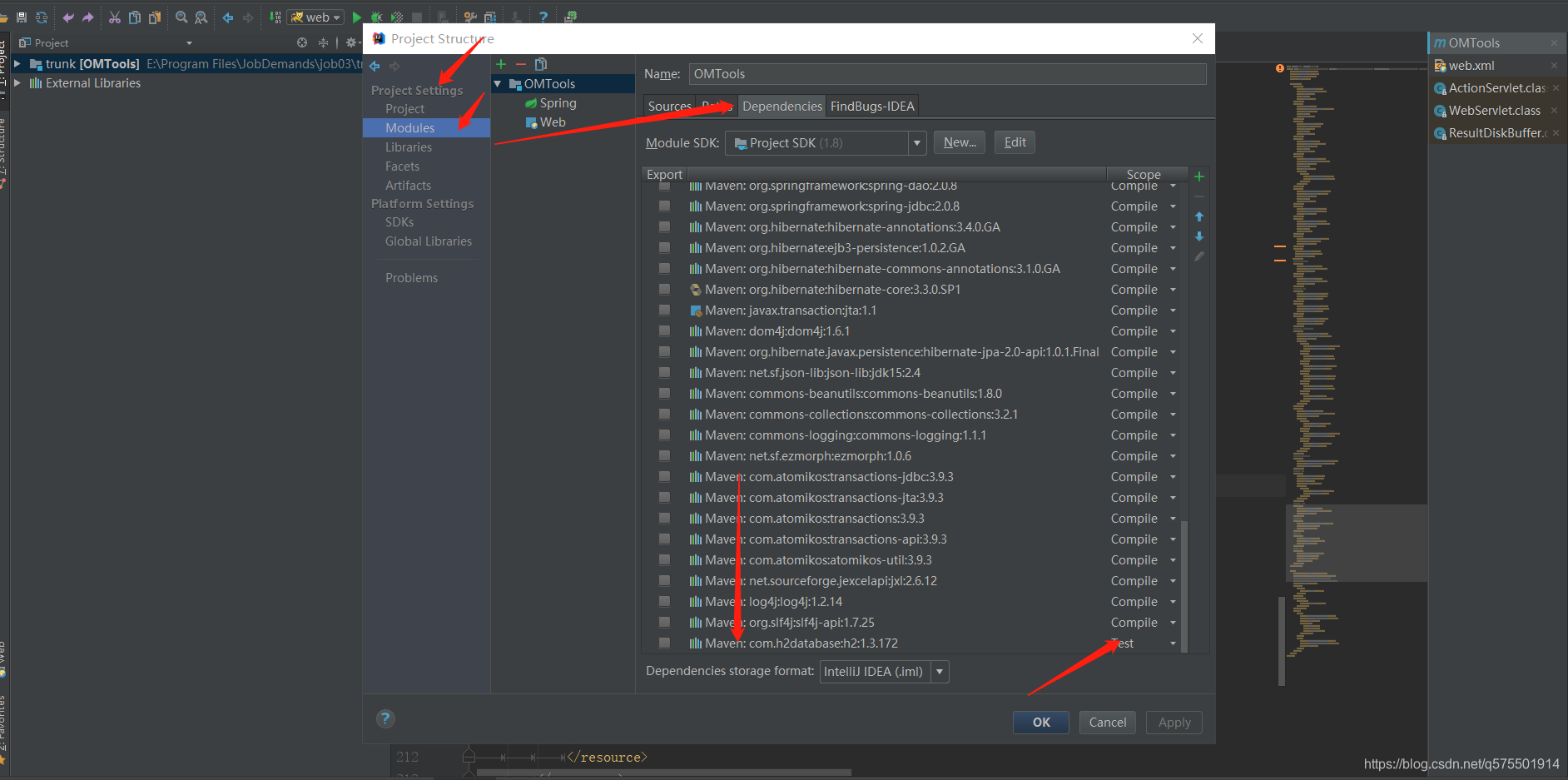This screenshot has width=1568, height=780.
Task: Switch to the Sources tab
Action: point(669,106)
